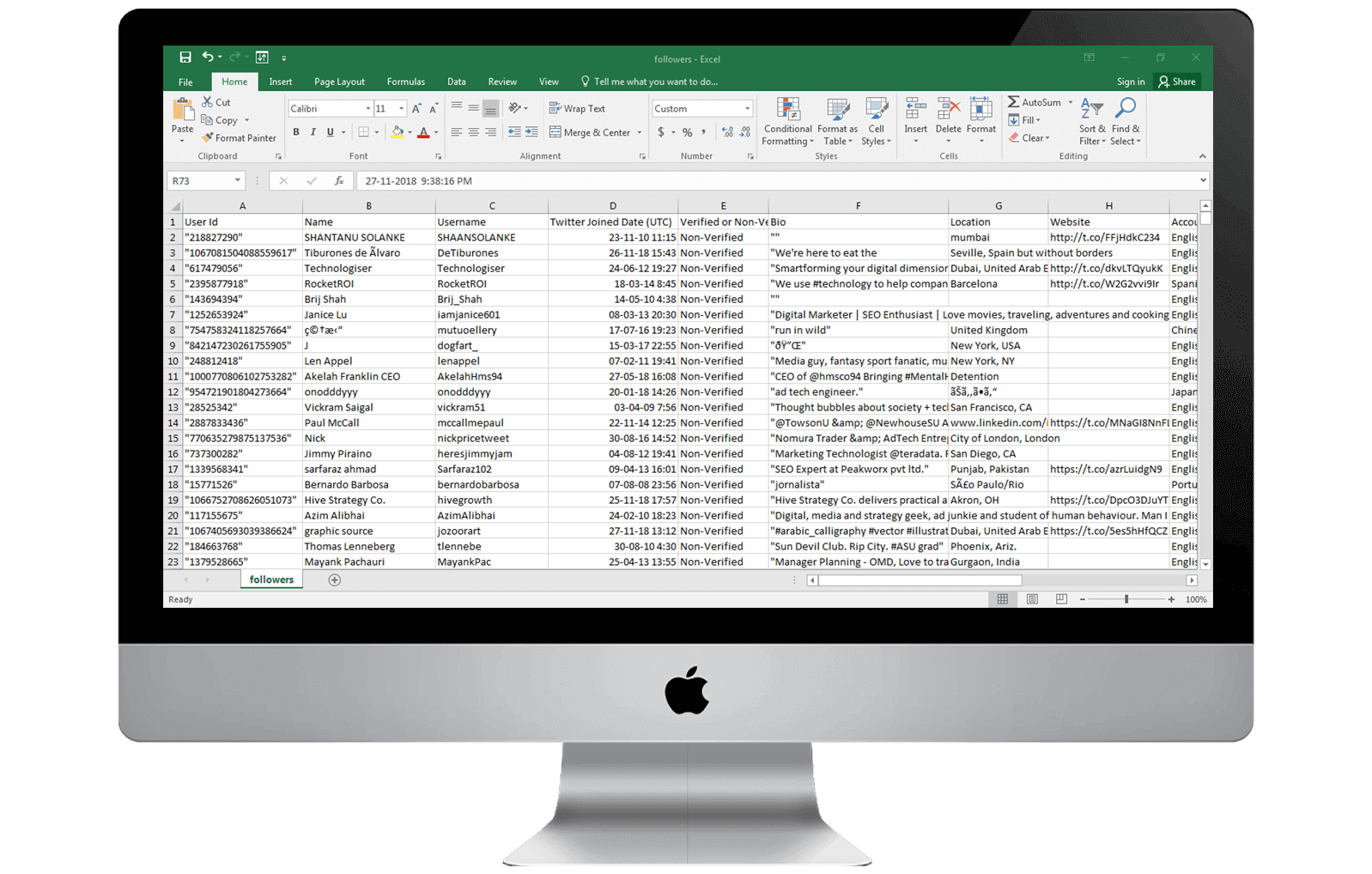This screenshot has width=1372, height=874.
Task: Click the zoom slider handle
Action: [1126, 599]
